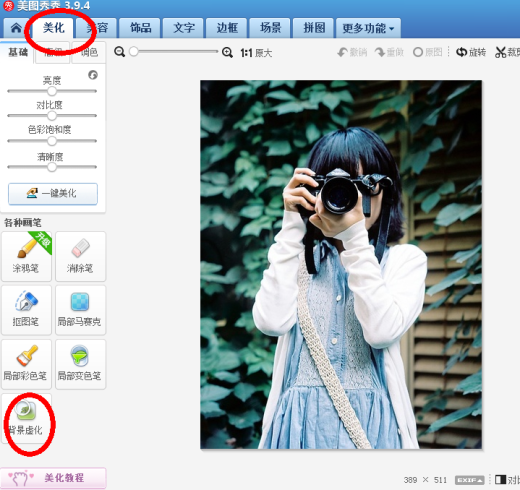Choose the 局部变色笔 recolor tool
The height and width of the screenshot is (490, 520).
(80, 364)
